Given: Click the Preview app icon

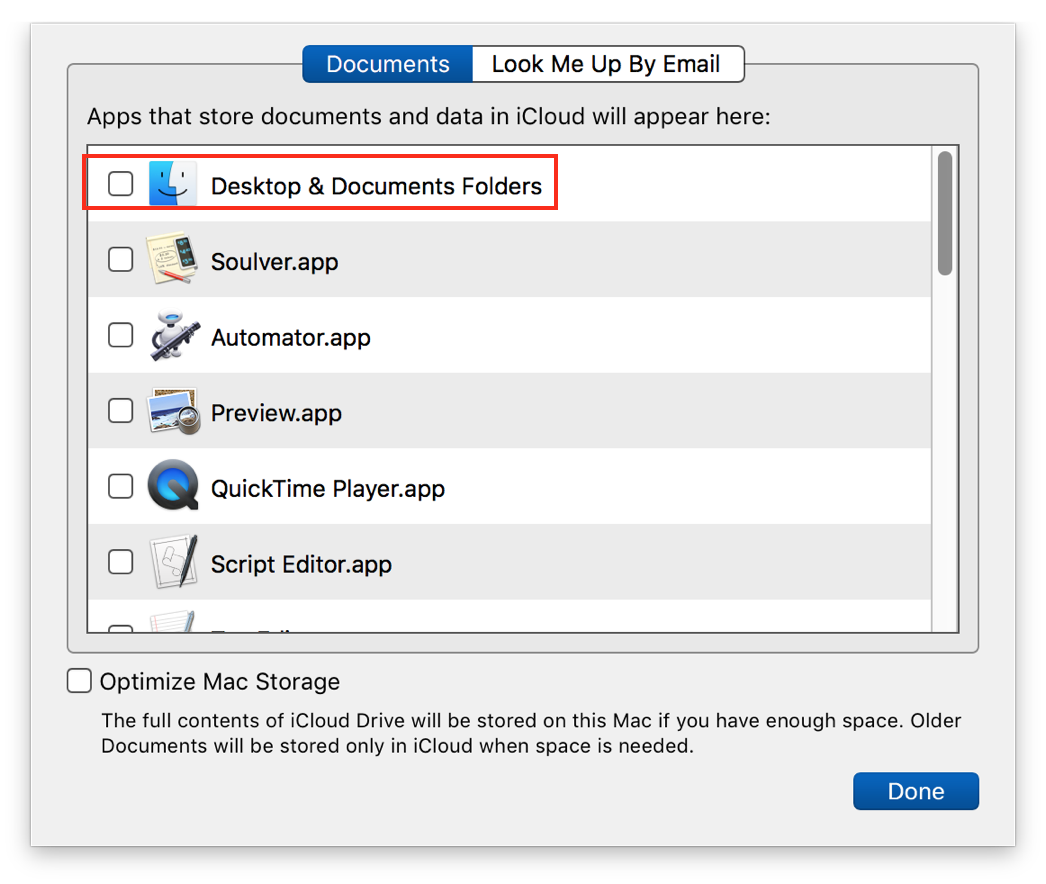Looking at the screenshot, I should (172, 412).
